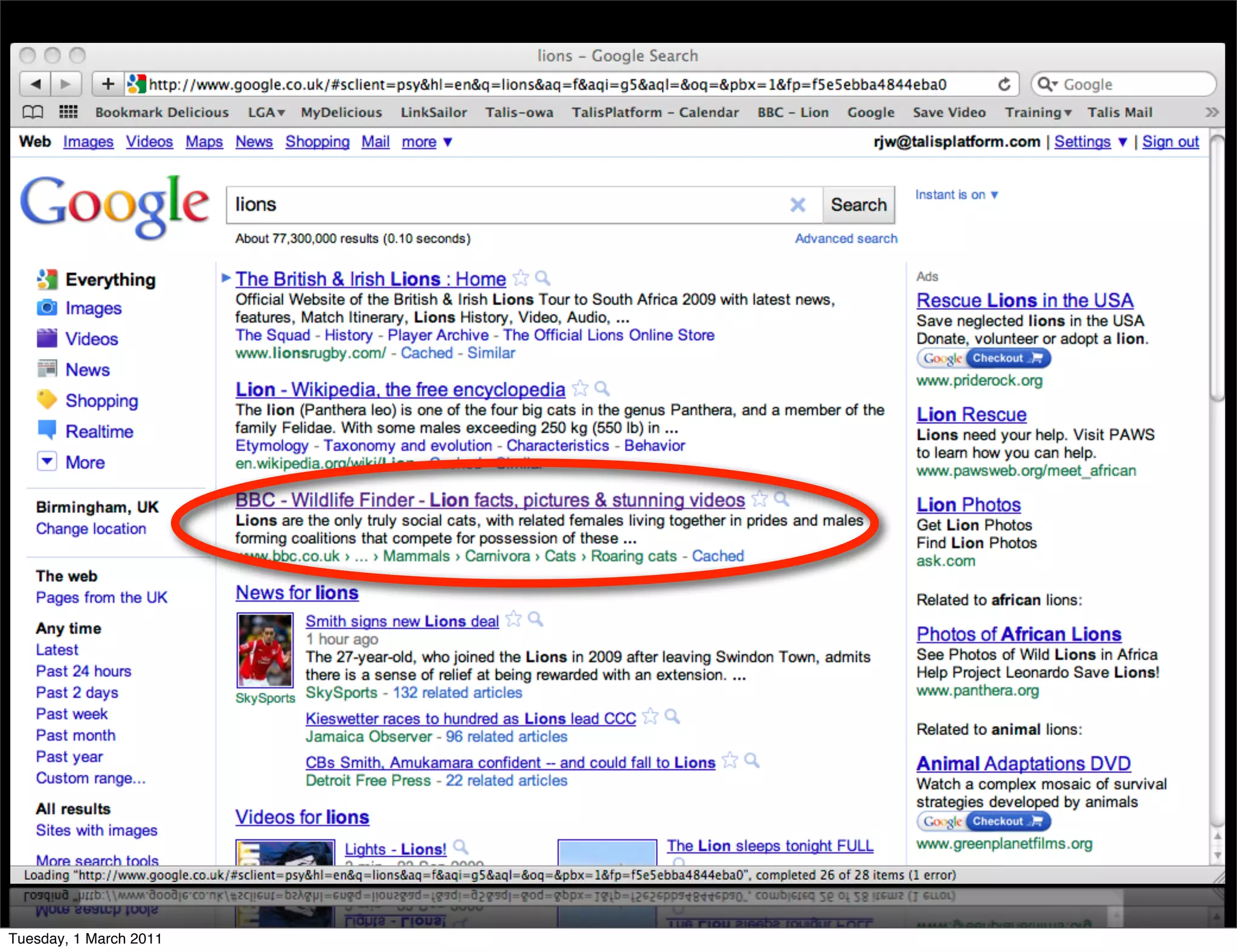This screenshot has height=952, width=1237.
Task: Click the Search button
Action: coord(858,205)
